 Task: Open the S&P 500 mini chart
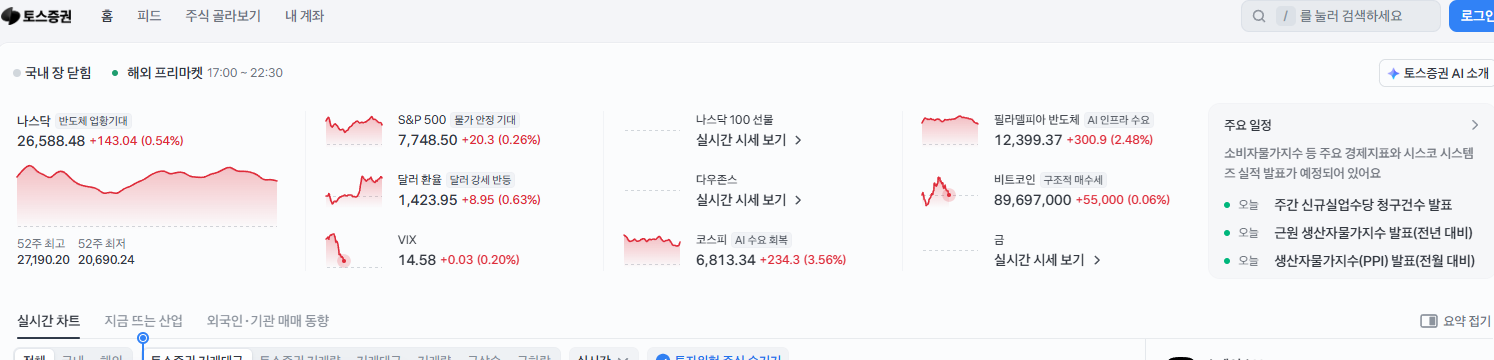[354, 130]
